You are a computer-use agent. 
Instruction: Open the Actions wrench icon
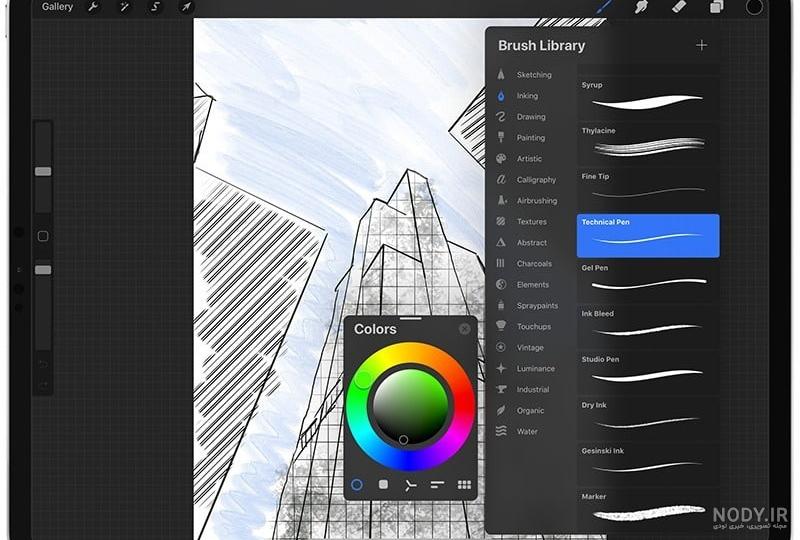click(93, 7)
